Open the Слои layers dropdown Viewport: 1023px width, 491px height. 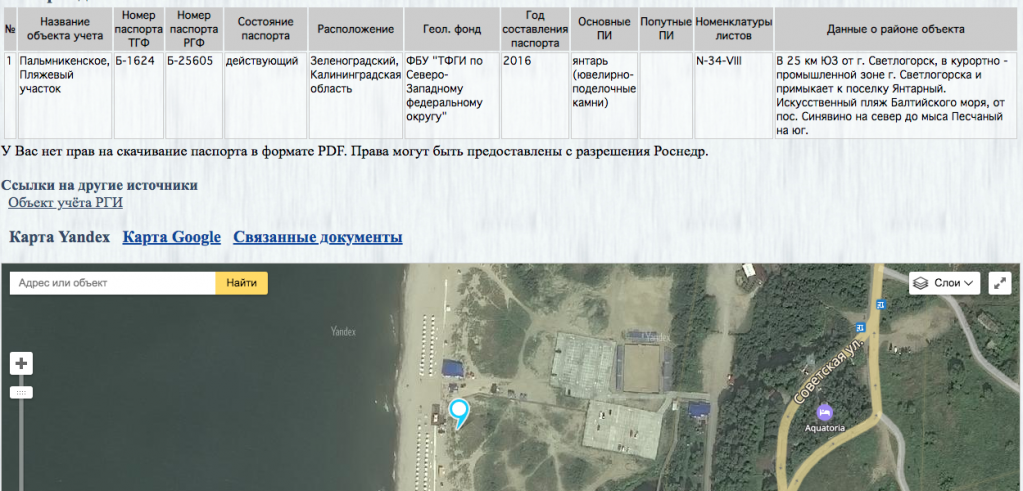[944, 283]
